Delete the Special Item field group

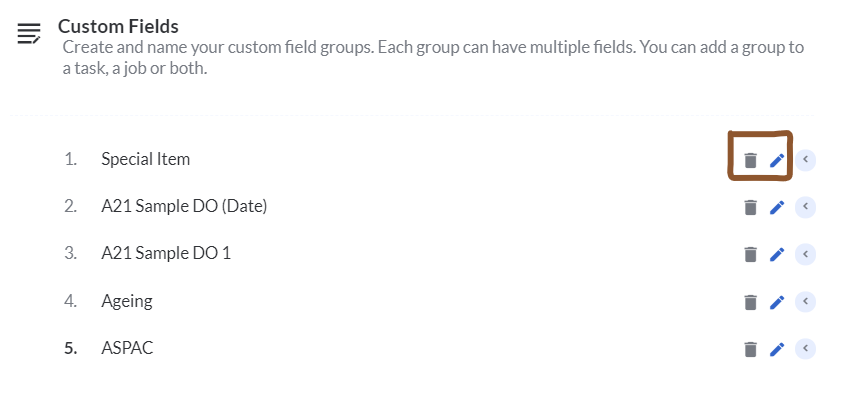click(750, 160)
